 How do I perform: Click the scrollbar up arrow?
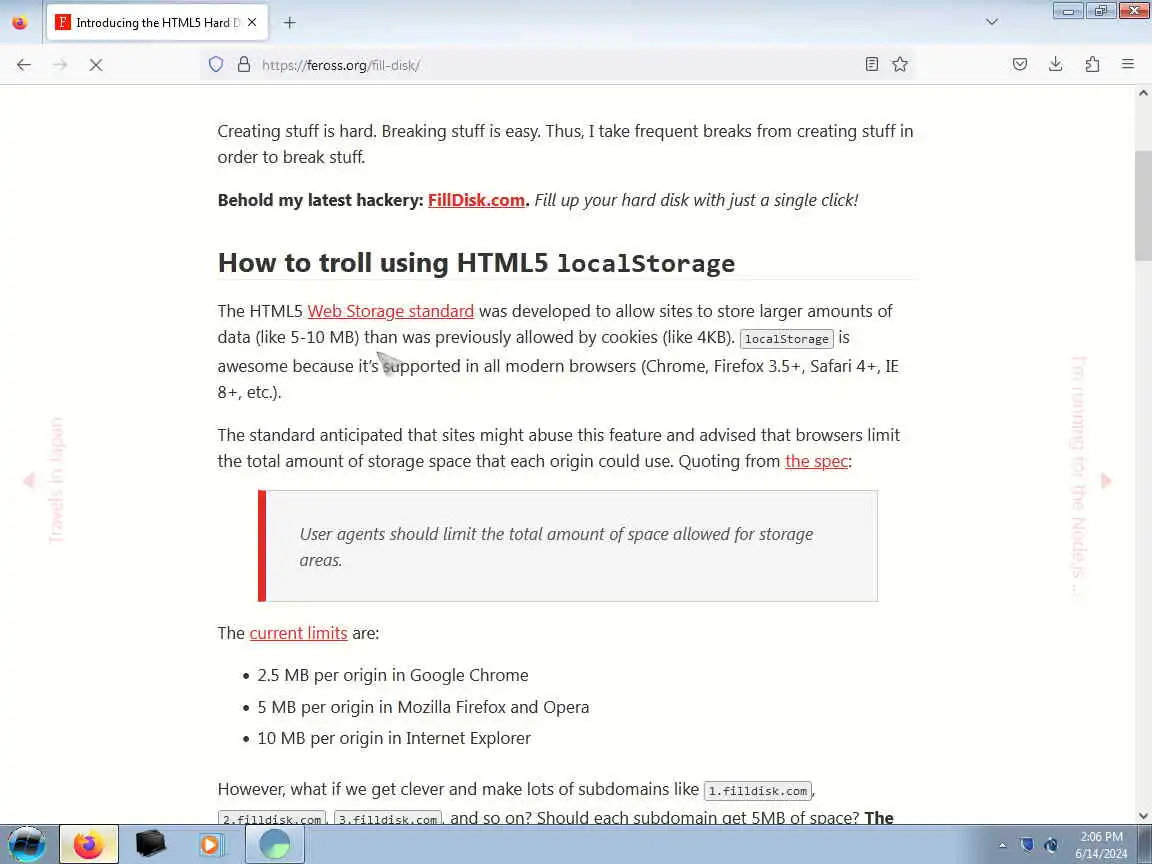tap(1143, 93)
